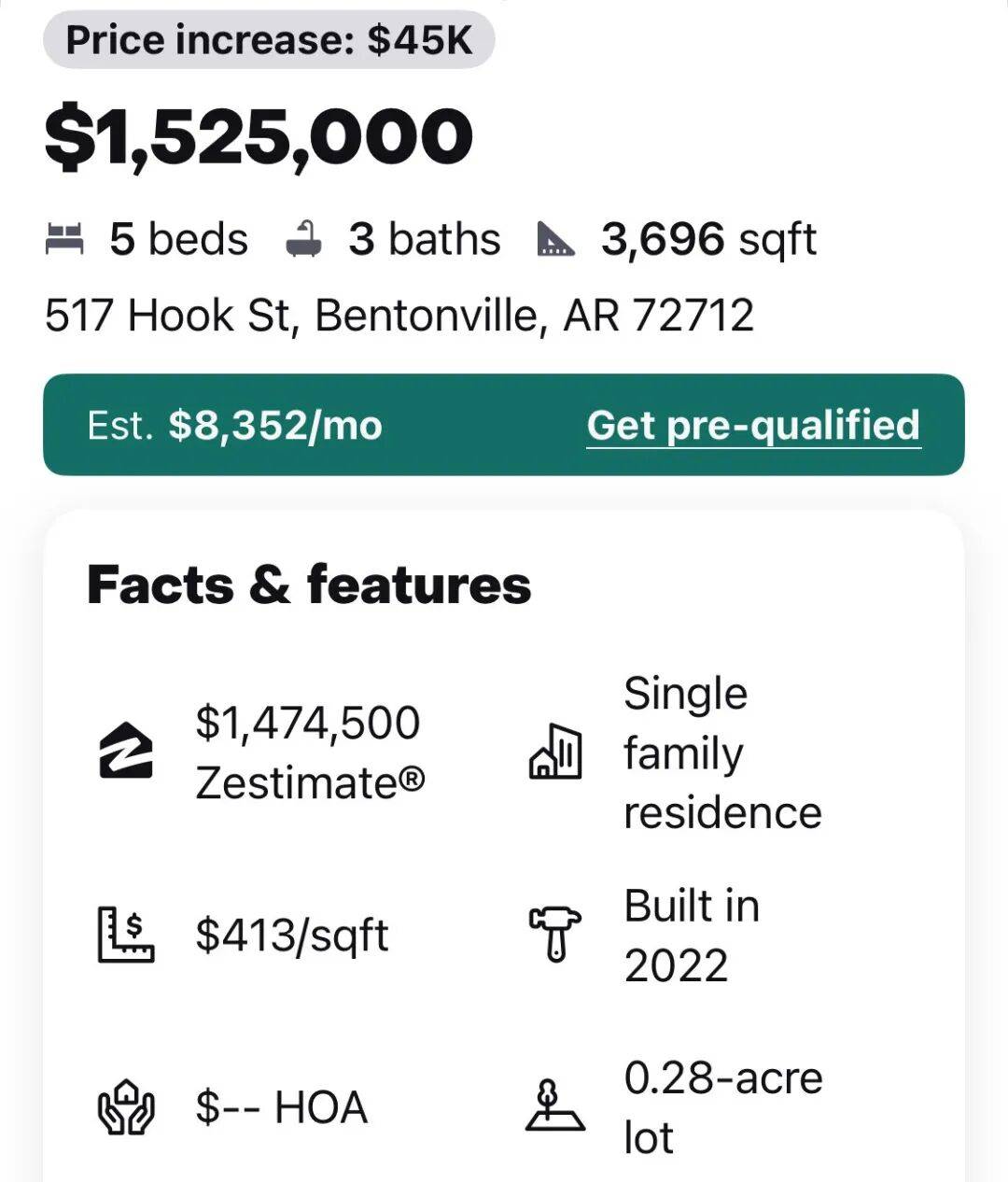Click the bed icon beside 5 beds
The height and width of the screenshot is (1182, 1008).
coord(64,239)
